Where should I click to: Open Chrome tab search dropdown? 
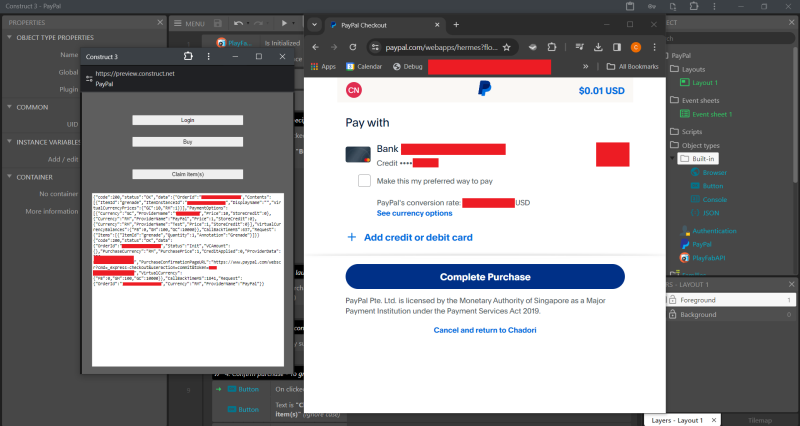coord(314,24)
